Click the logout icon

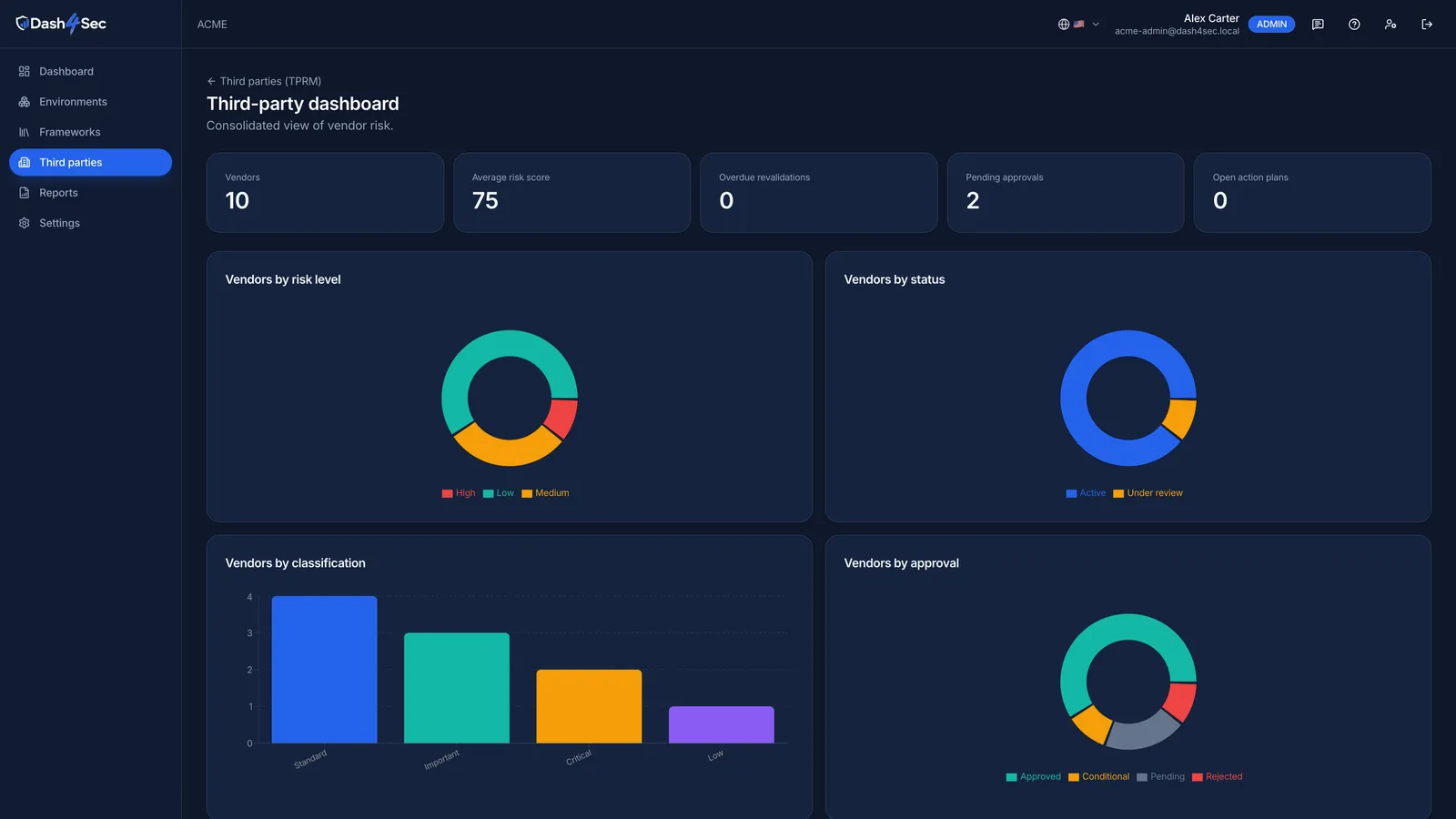click(x=1427, y=25)
